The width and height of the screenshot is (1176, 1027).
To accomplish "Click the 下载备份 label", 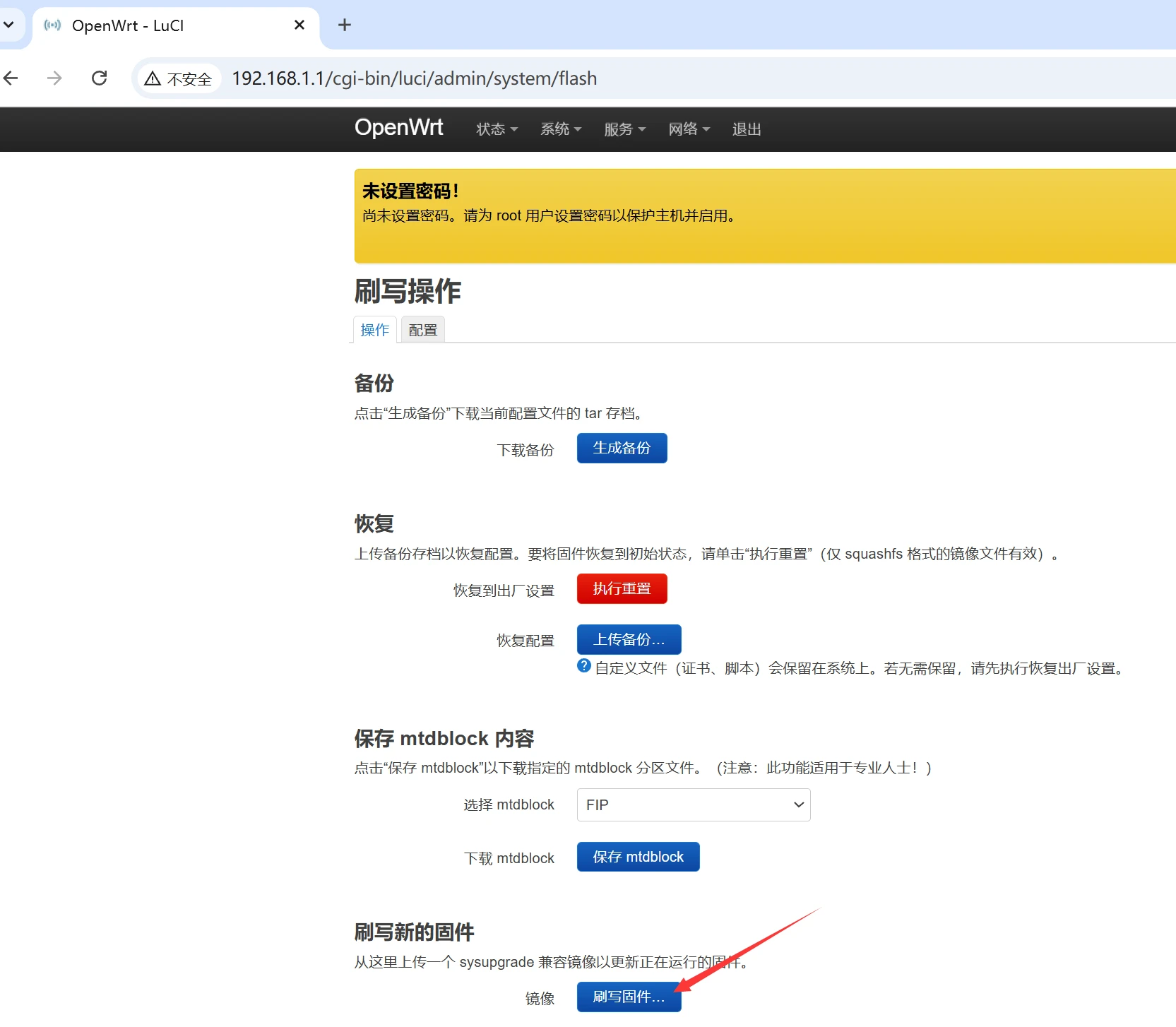I will [525, 450].
